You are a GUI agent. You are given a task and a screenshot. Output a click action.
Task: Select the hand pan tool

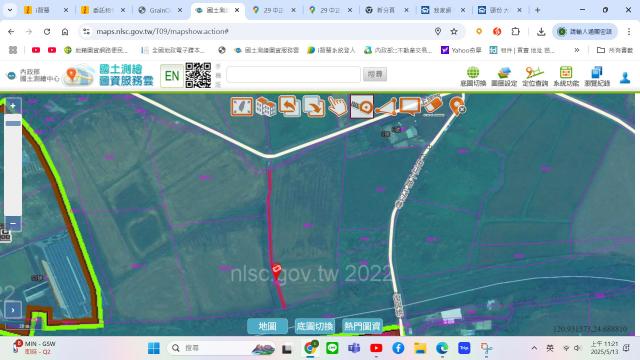[x=338, y=107]
